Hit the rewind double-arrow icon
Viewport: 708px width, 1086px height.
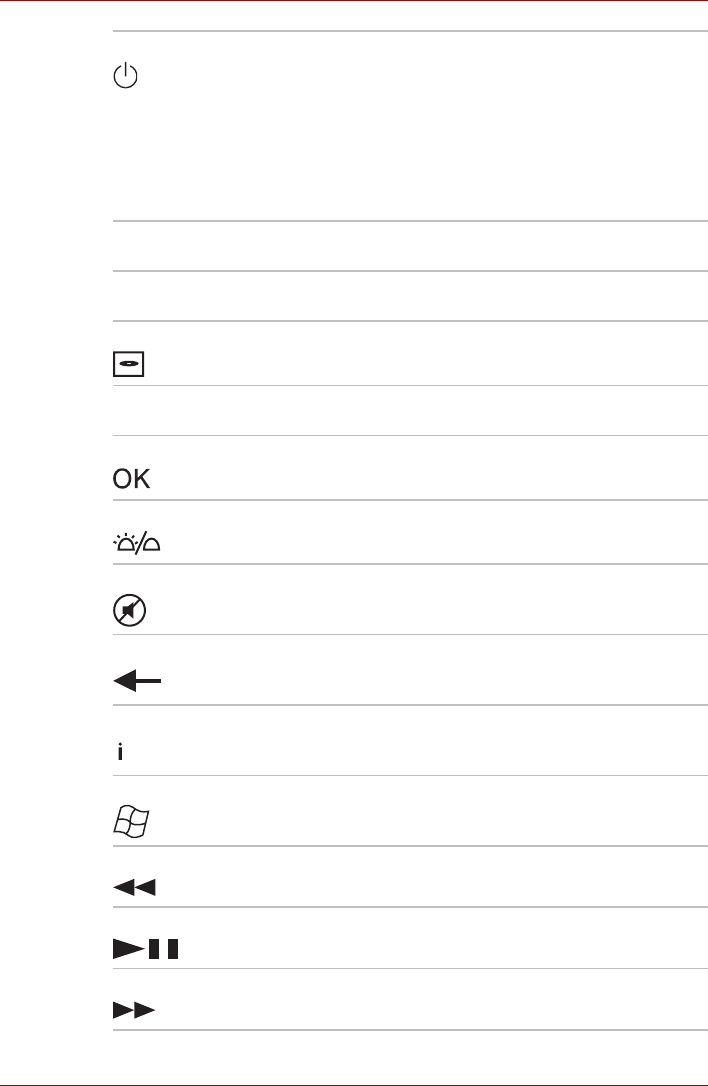(x=134, y=887)
